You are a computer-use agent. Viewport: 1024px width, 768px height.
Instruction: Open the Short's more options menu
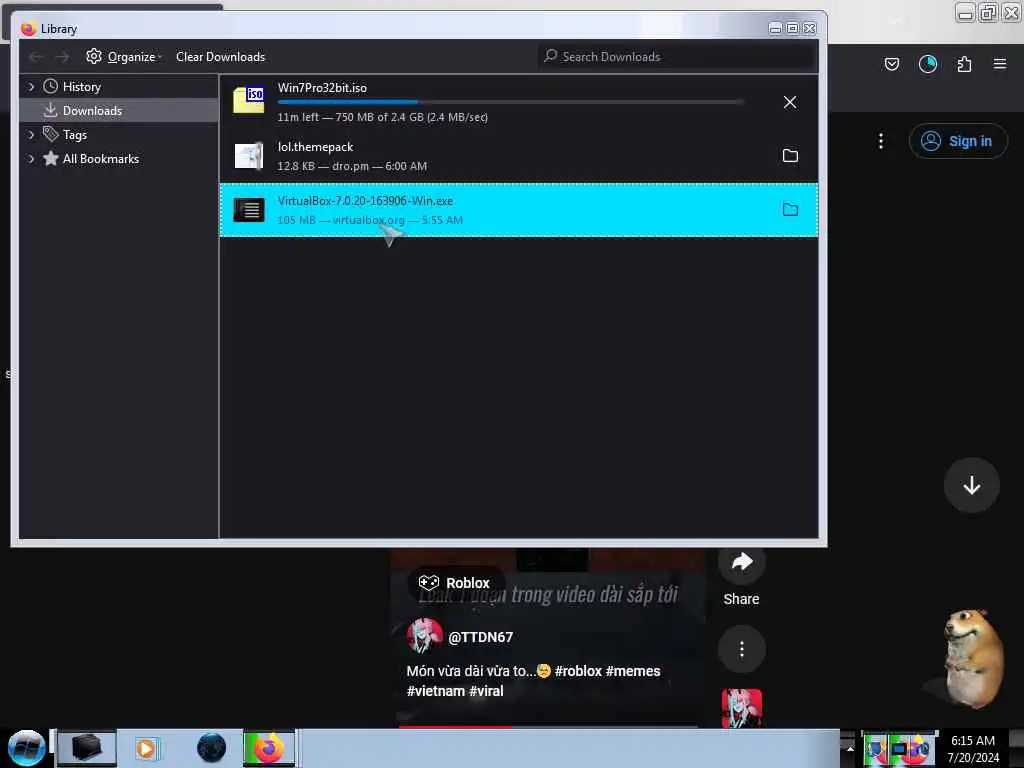pyautogui.click(x=741, y=649)
